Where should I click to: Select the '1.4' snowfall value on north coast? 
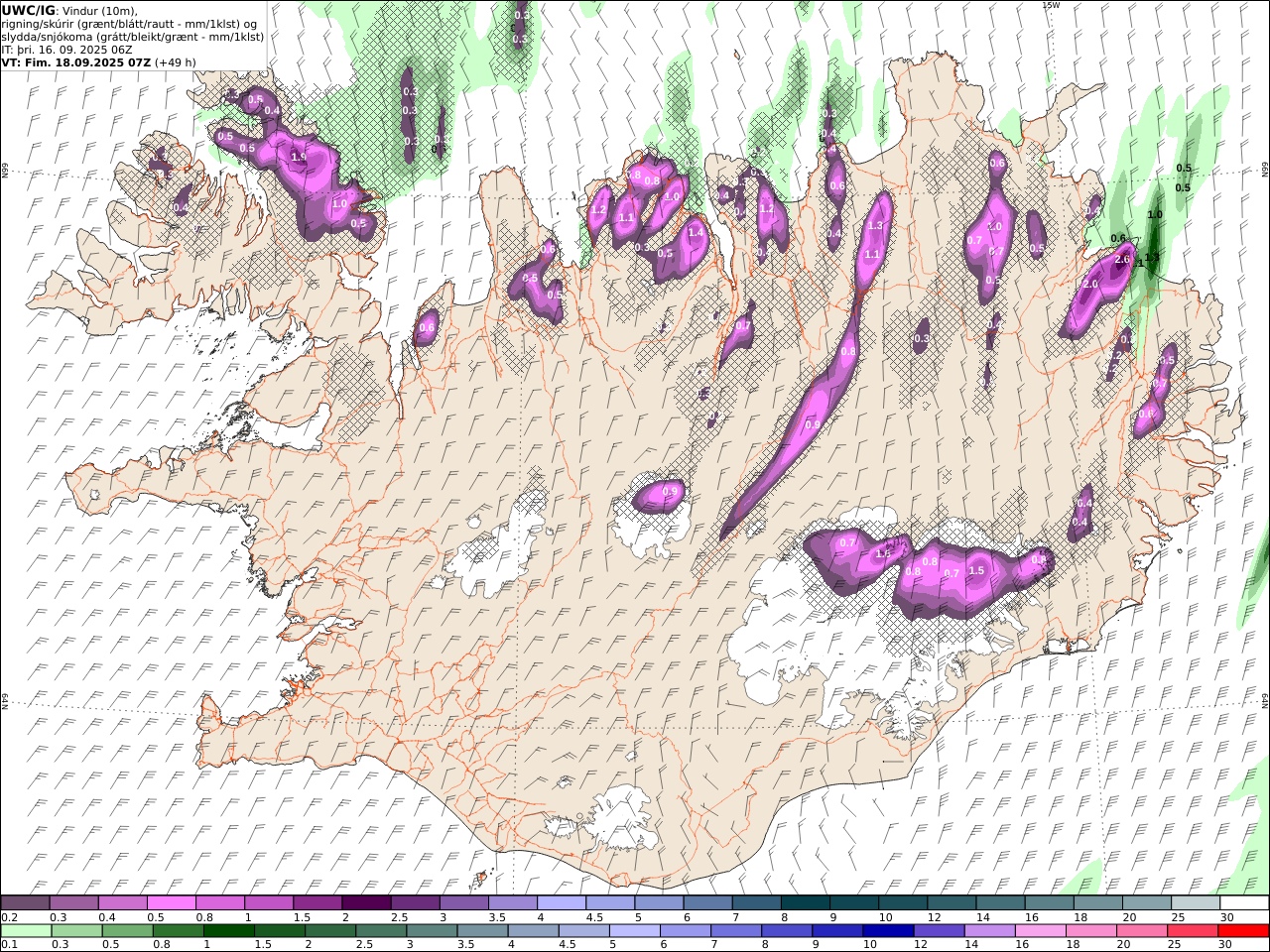point(696,232)
